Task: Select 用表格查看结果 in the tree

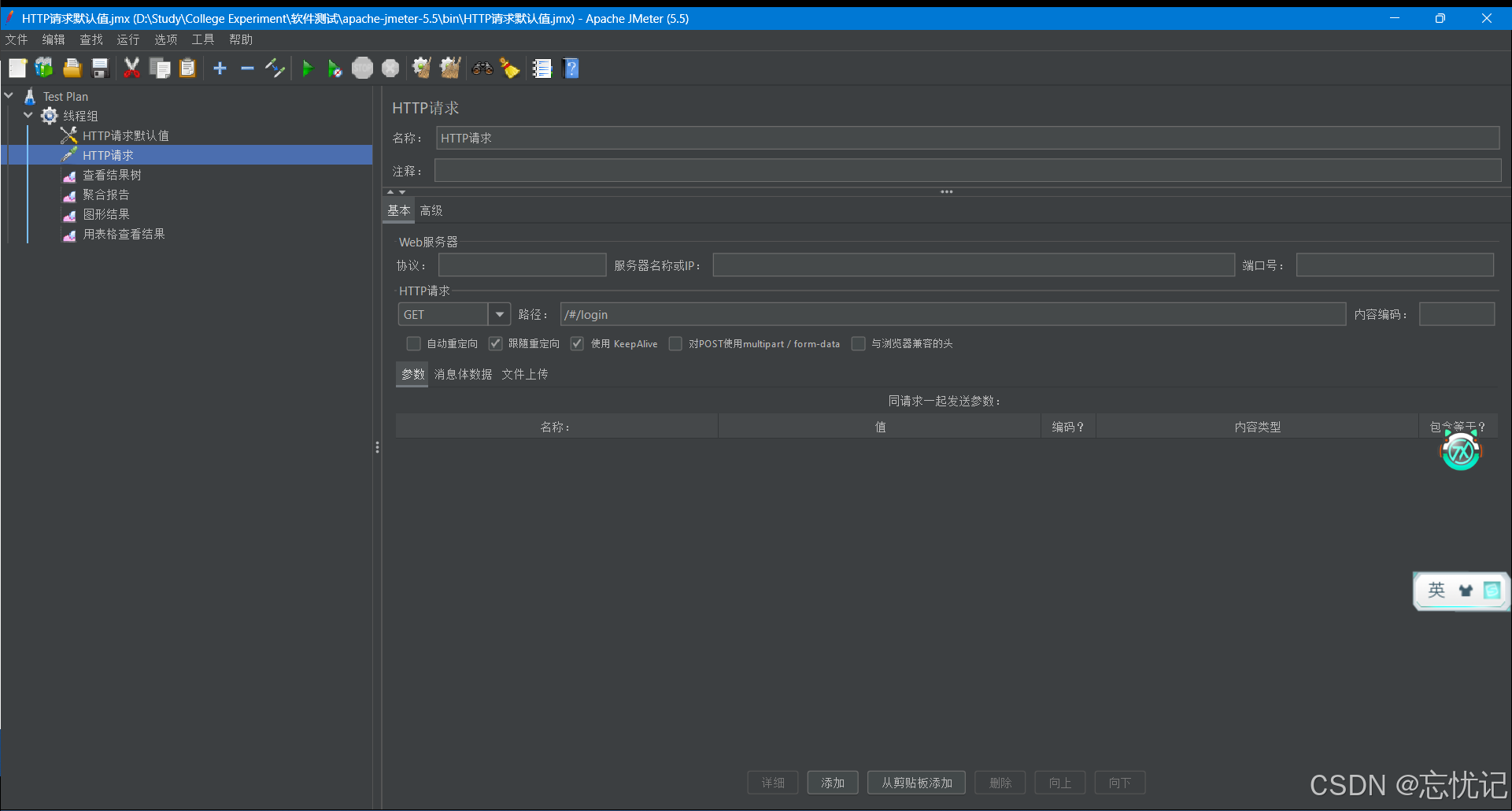Action: click(124, 234)
